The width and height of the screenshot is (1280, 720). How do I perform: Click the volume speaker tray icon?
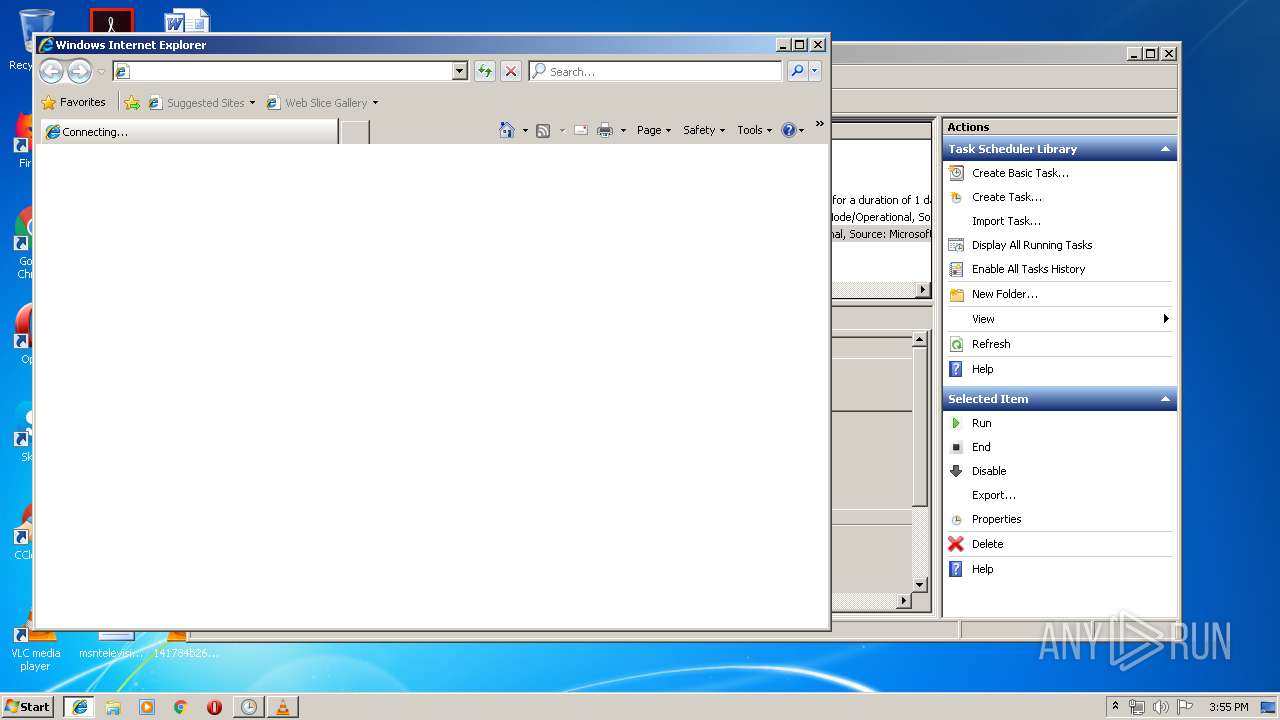(x=1161, y=707)
